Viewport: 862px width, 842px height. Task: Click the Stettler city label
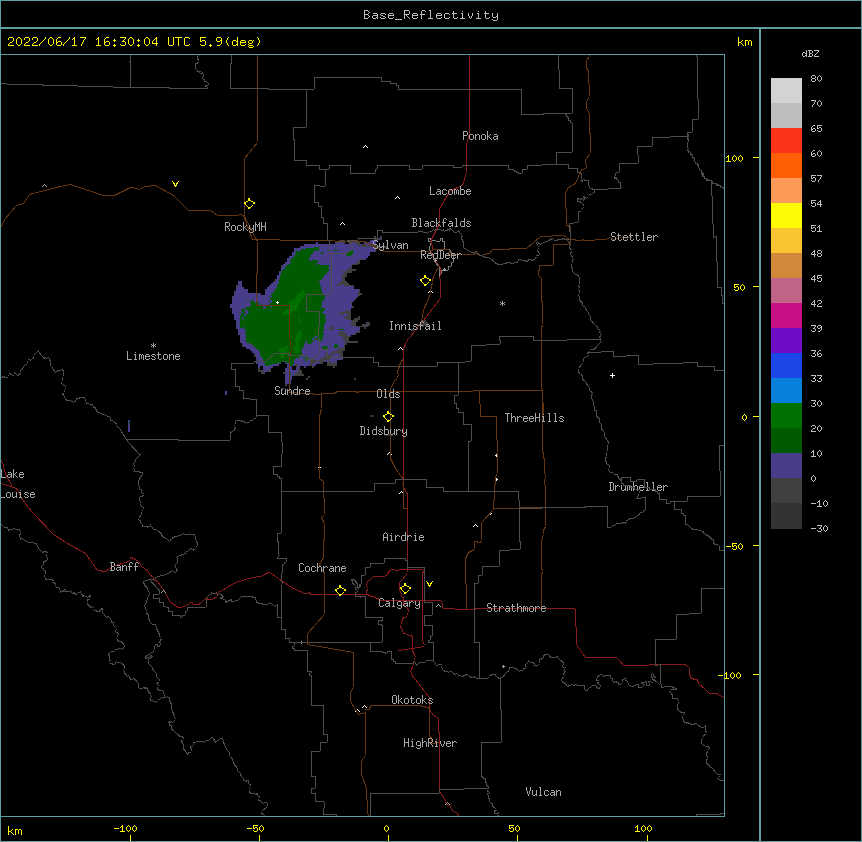coord(634,237)
